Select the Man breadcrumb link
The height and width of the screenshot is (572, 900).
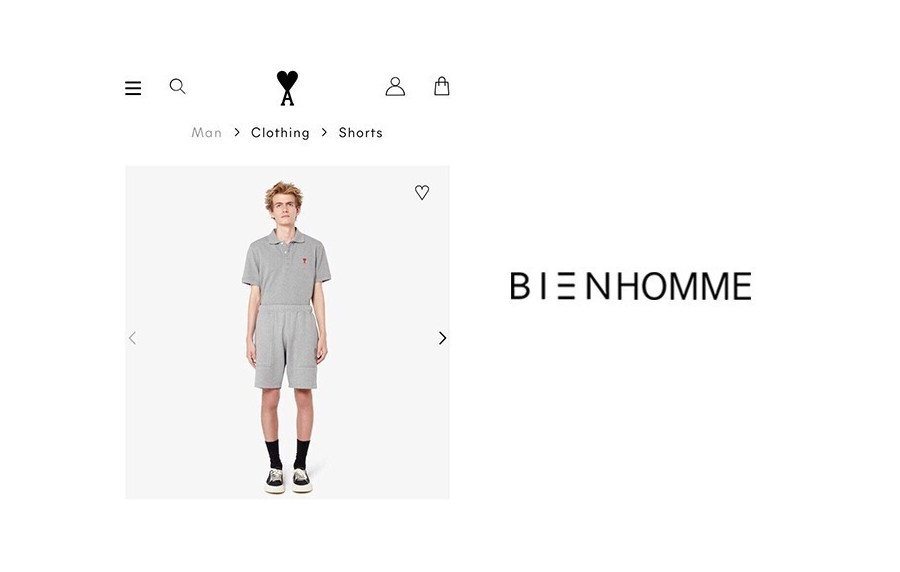click(x=207, y=133)
